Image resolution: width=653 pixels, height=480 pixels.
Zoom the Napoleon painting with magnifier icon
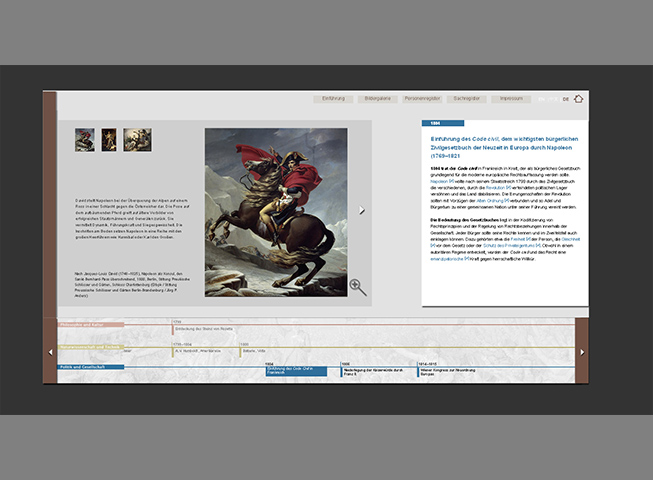tap(358, 287)
